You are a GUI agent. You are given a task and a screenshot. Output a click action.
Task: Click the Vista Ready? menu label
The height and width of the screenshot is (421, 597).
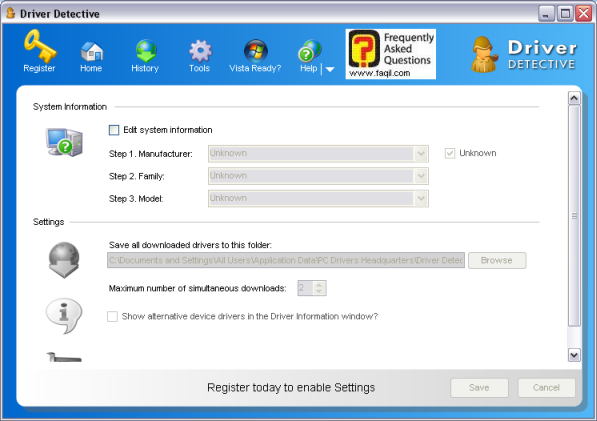pyautogui.click(x=255, y=69)
